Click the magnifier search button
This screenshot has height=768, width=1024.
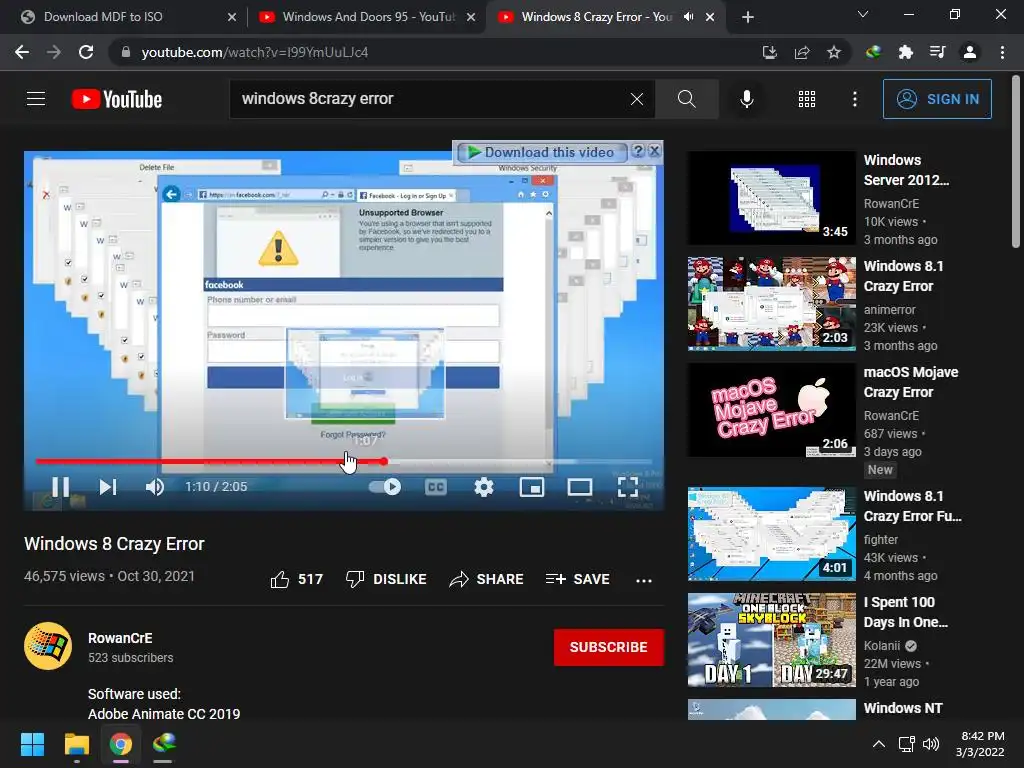[x=686, y=99]
